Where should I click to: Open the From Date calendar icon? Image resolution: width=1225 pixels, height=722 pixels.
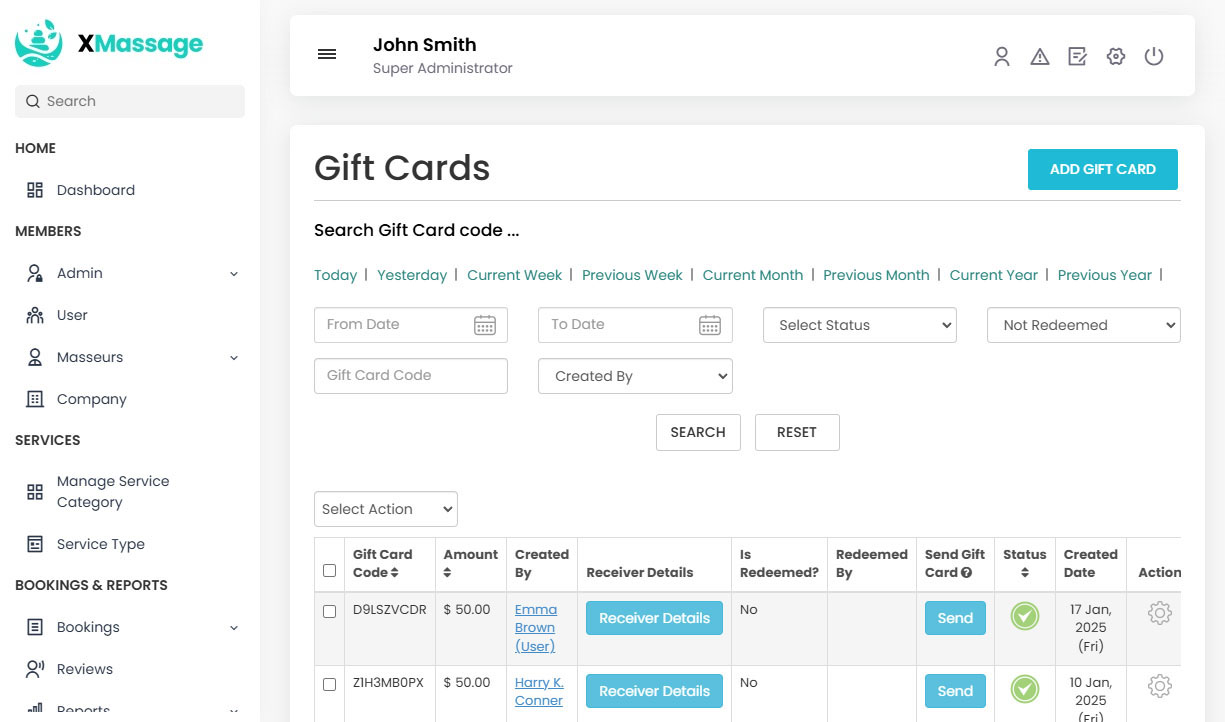pos(485,325)
